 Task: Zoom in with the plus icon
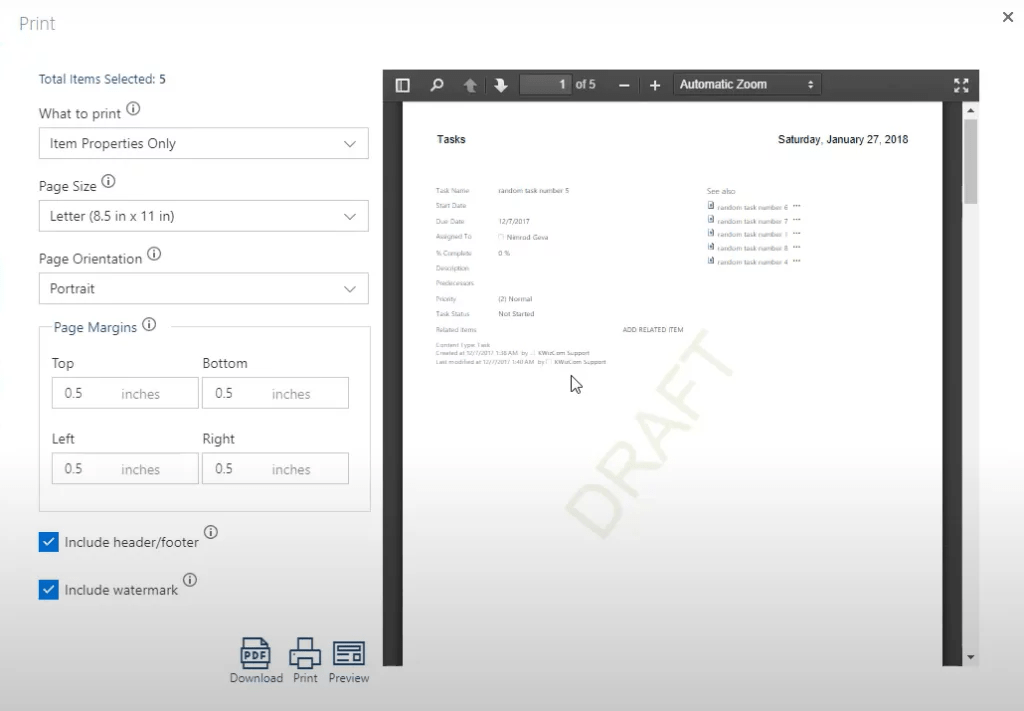click(655, 86)
